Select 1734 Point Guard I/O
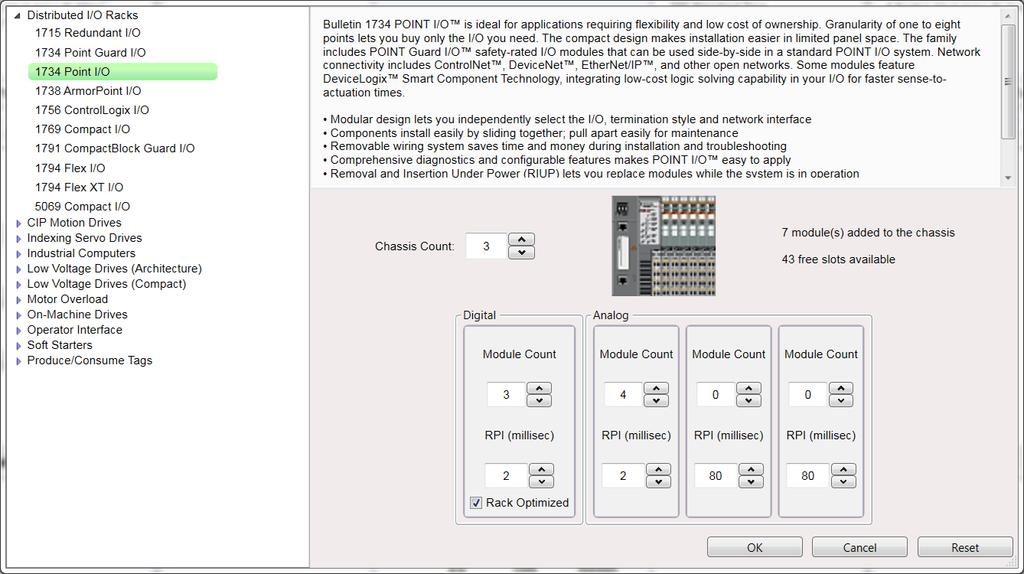 (x=90, y=52)
